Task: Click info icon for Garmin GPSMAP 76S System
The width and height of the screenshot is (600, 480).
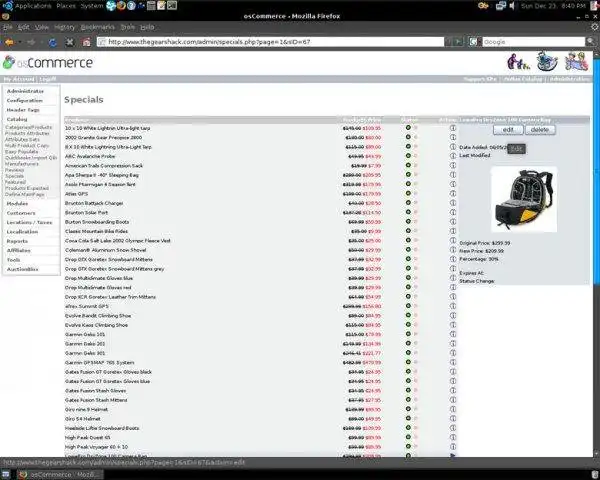Action: 453,362
